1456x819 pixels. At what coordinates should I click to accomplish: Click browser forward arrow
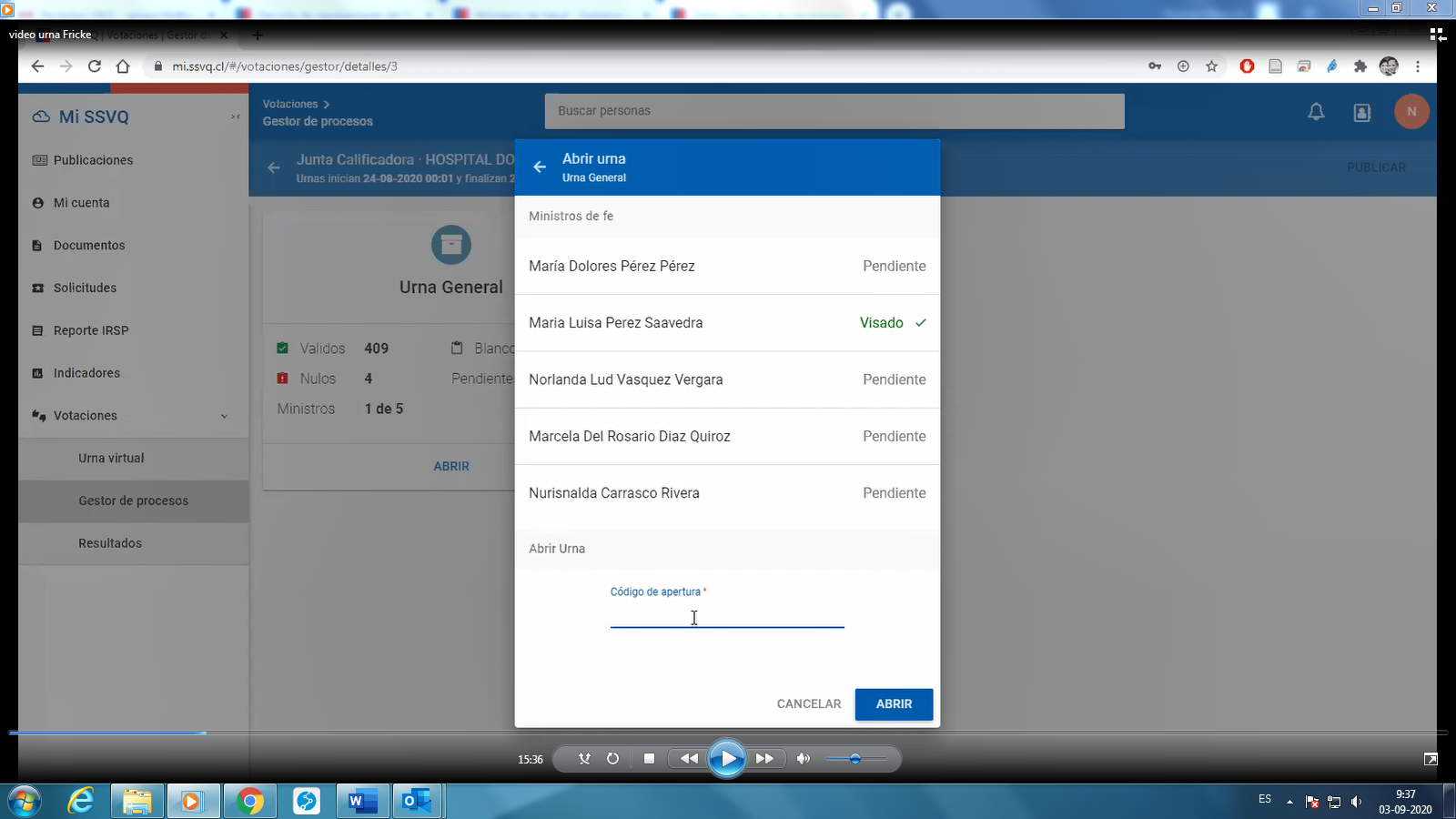click(66, 66)
